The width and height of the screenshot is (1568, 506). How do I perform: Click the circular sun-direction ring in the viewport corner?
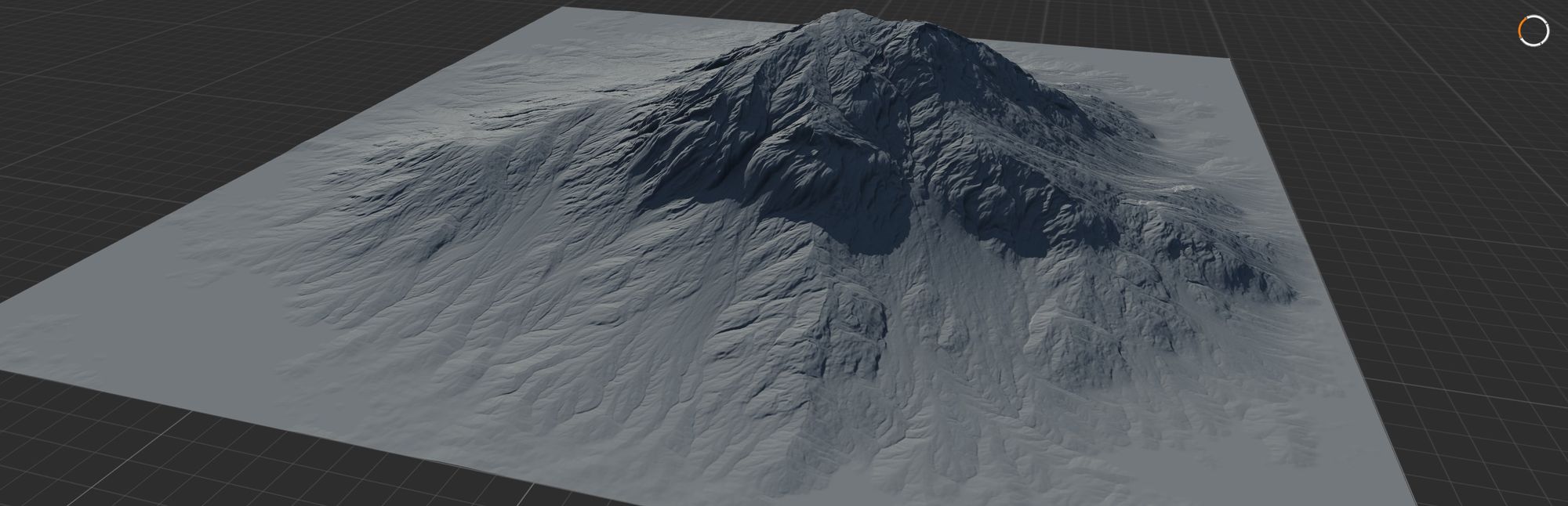click(1534, 31)
